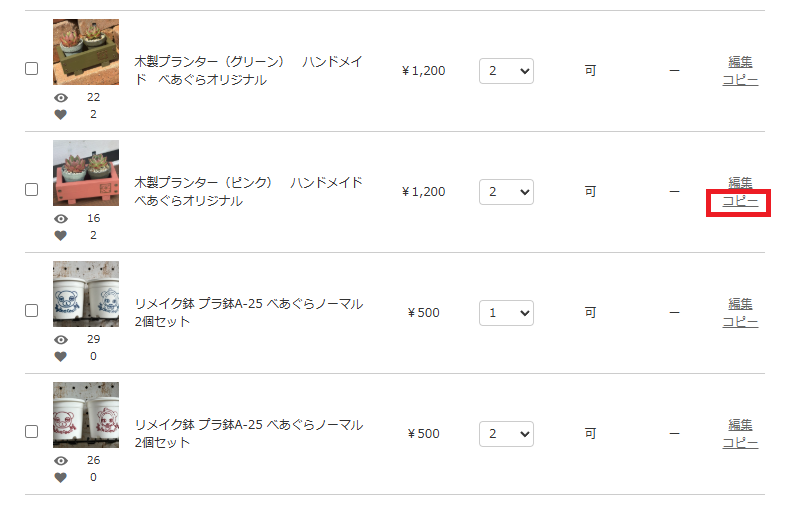Screen dimensions: 785x507
Task: Expand the quantity dropdown for pink planter
Action: point(506,192)
